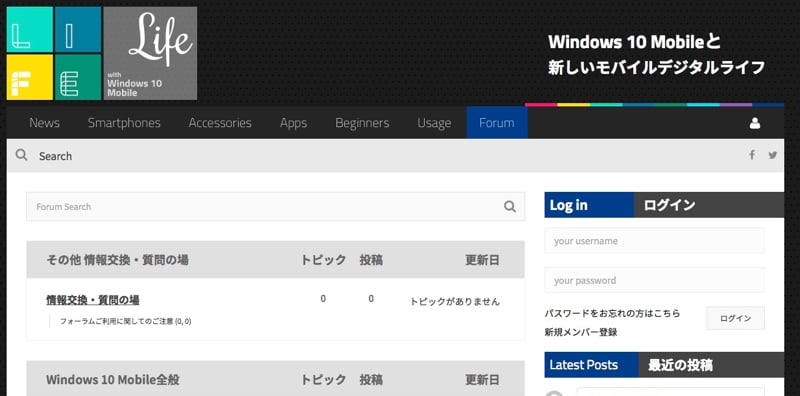Click トピックがありません status text
Screen dimensions: 800x396
[455, 302]
